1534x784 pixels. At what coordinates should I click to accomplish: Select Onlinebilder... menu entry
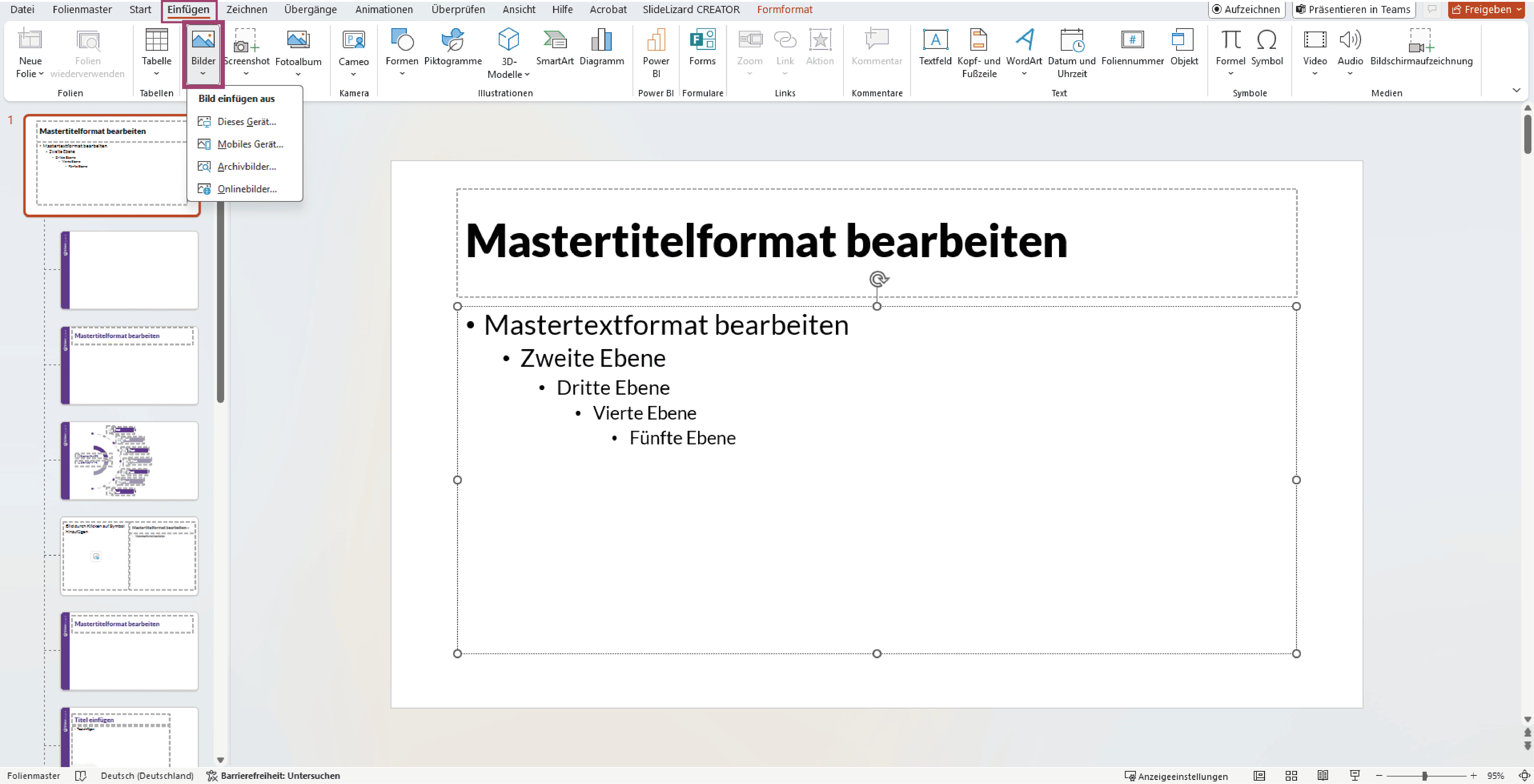[245, 189]
